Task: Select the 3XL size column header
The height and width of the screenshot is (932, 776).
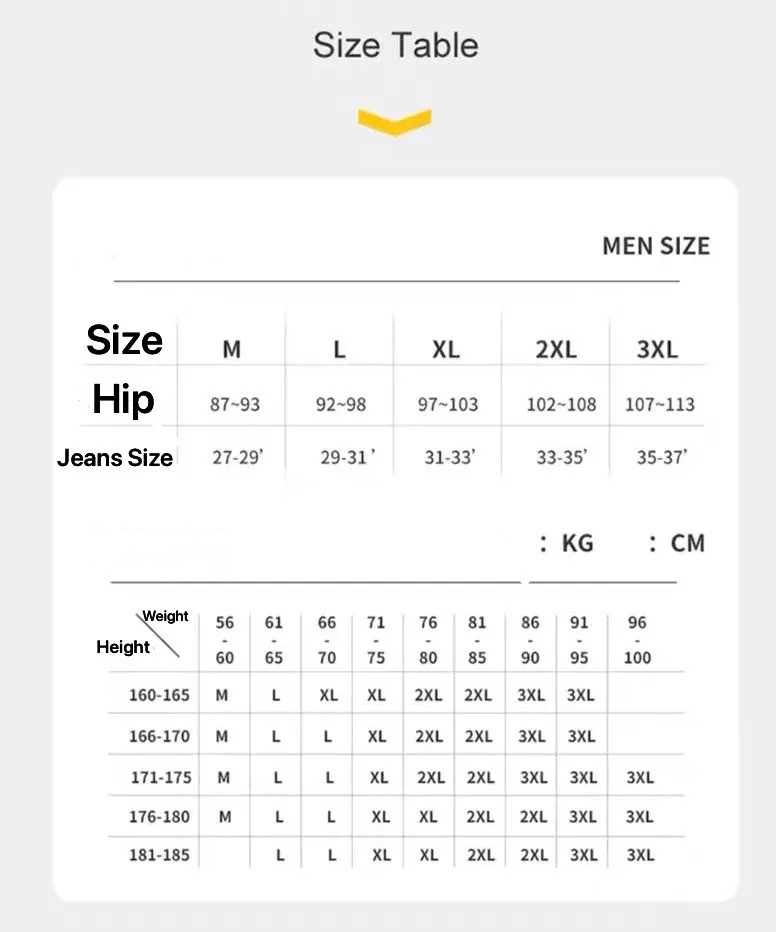Action: coord(657,350)
